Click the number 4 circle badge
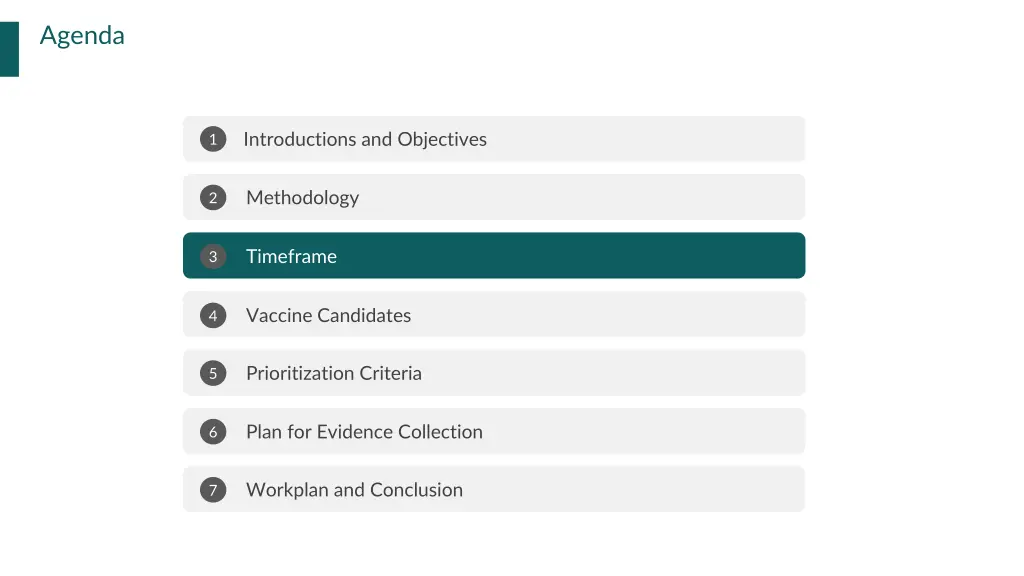Image resolution: width=1024 pixels, height=576 pixels. click(x=213, y=315)
